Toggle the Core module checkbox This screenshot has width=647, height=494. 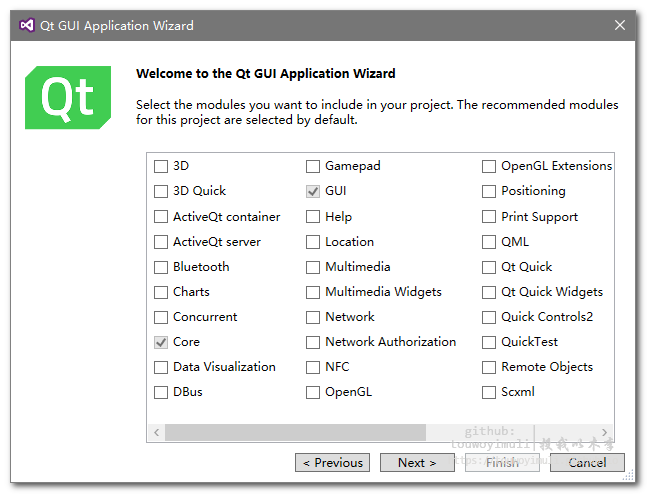point(161,342)
